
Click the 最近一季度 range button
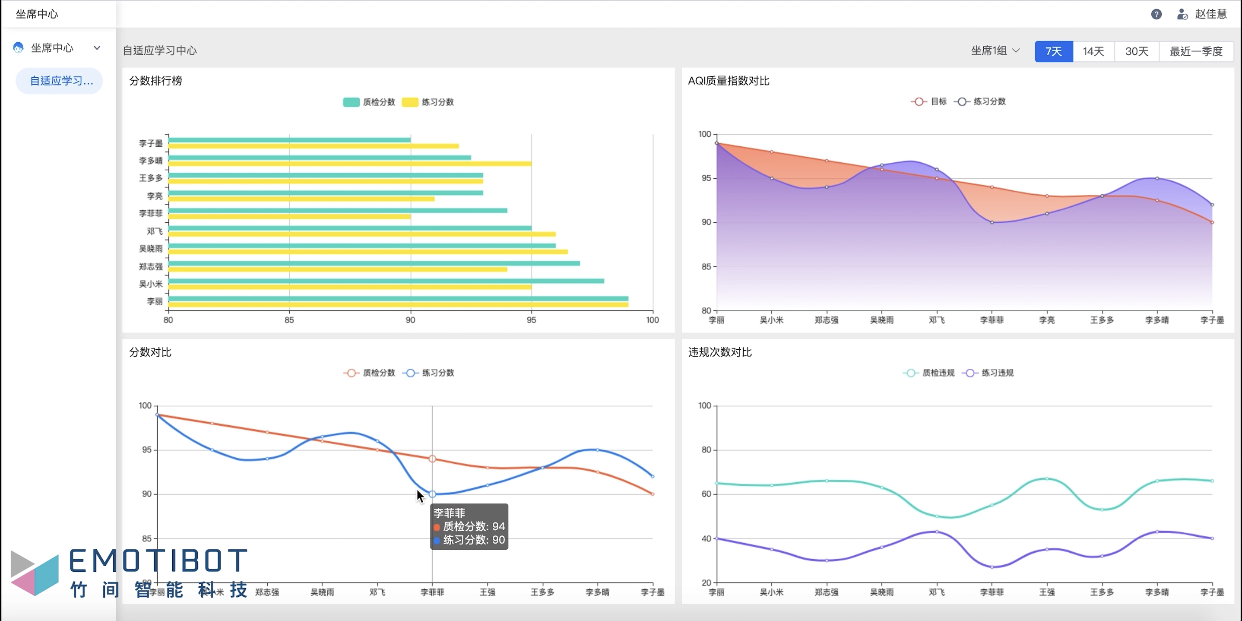[1196, 51]
